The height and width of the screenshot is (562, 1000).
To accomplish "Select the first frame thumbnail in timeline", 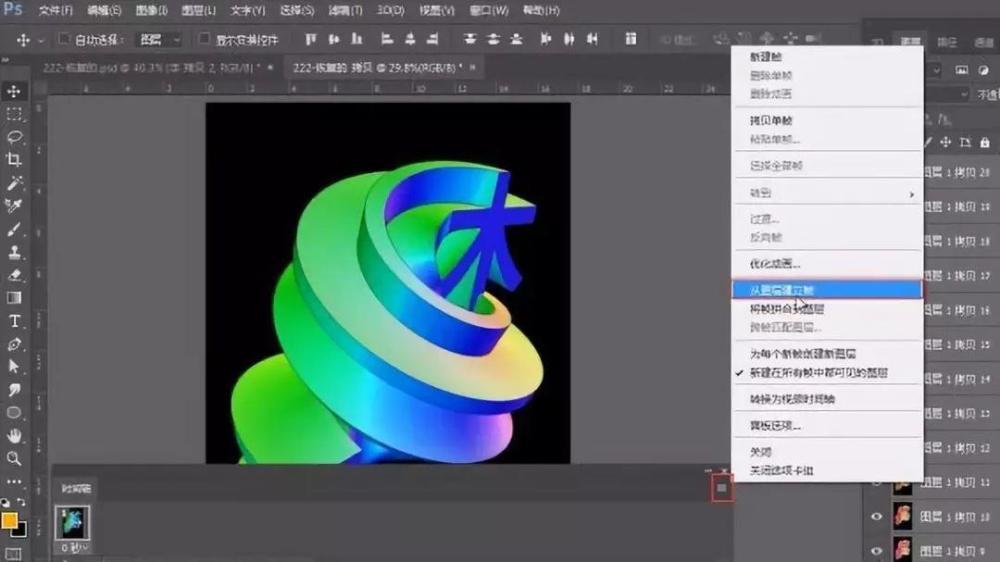I will point(72,523).
